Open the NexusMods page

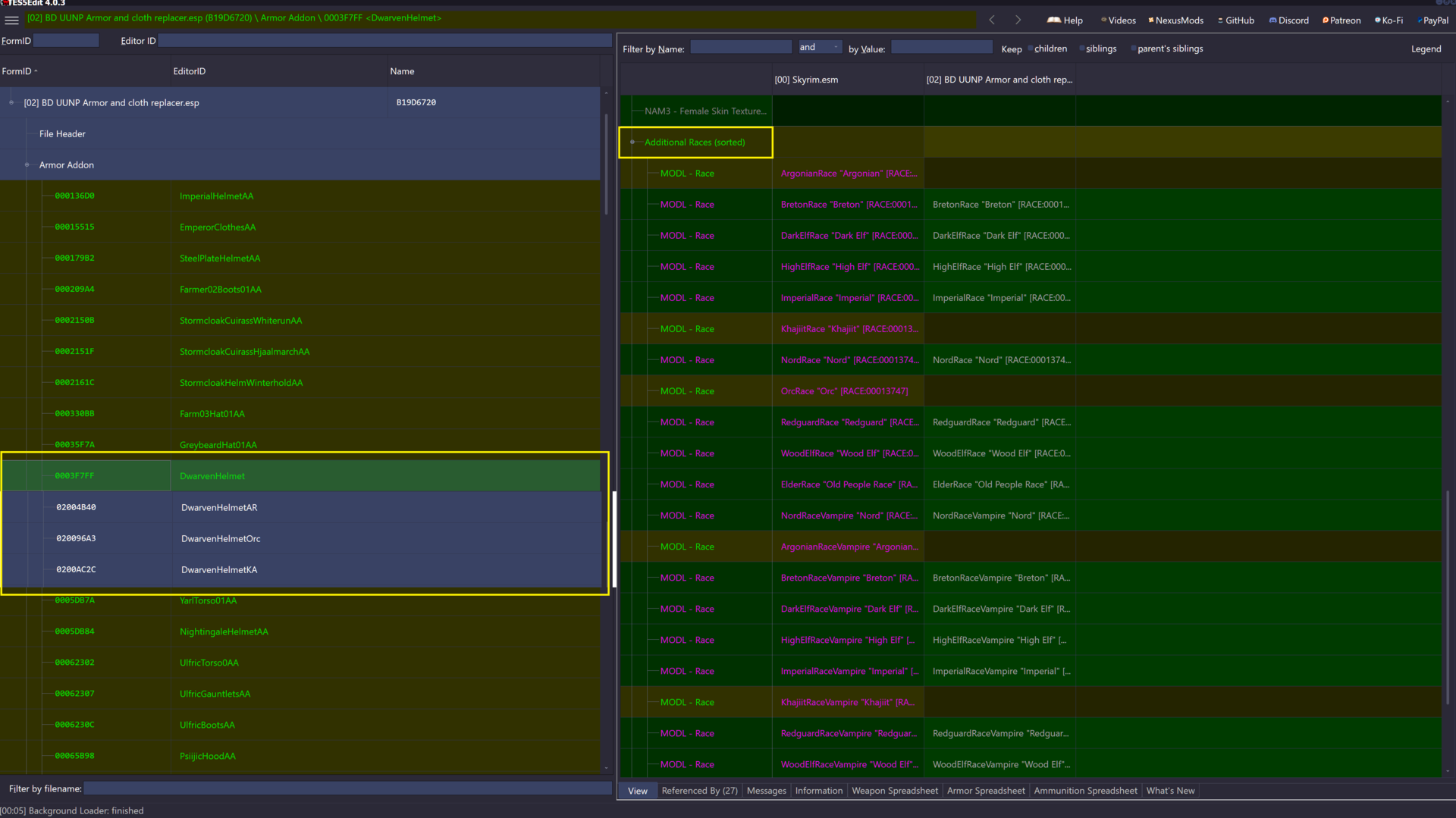pyautogui.click(x=1176, y=20)
